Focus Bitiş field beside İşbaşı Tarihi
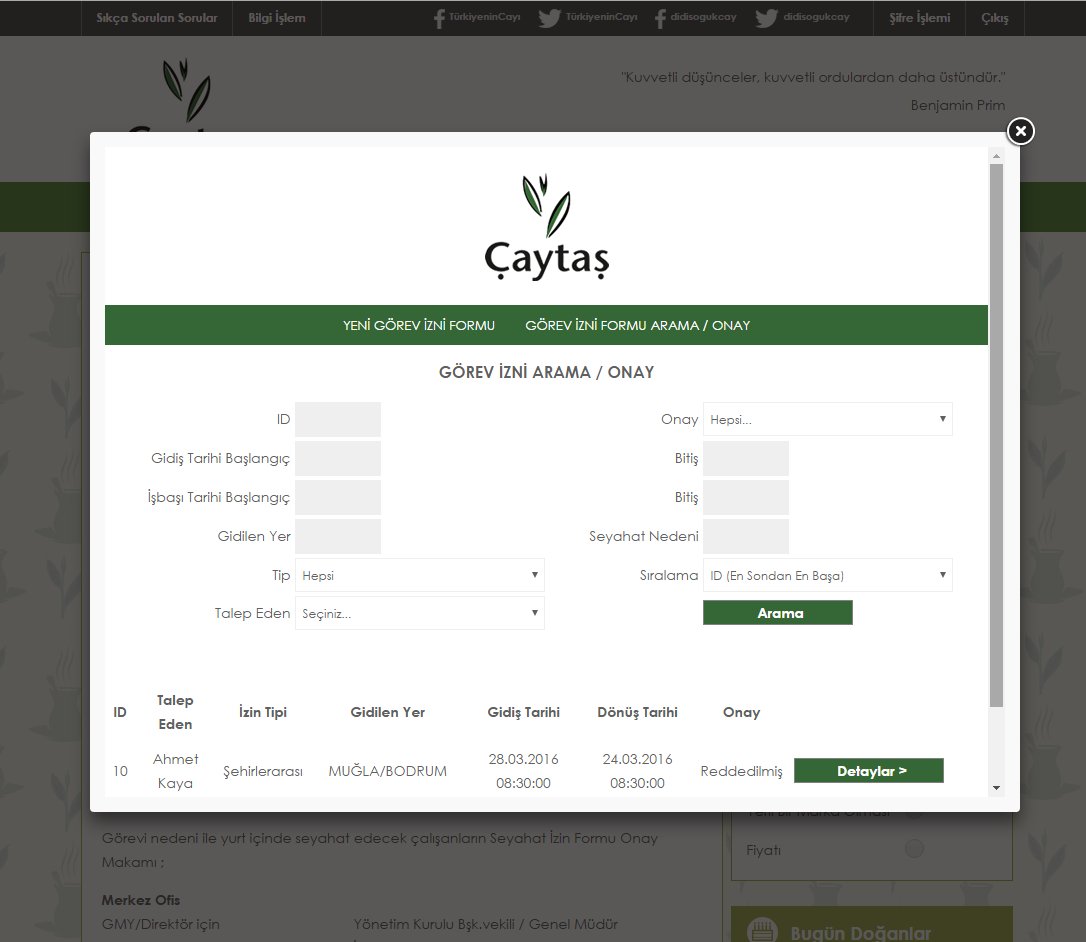Screen dimensions: 1086x942 [x=746, y=497]
